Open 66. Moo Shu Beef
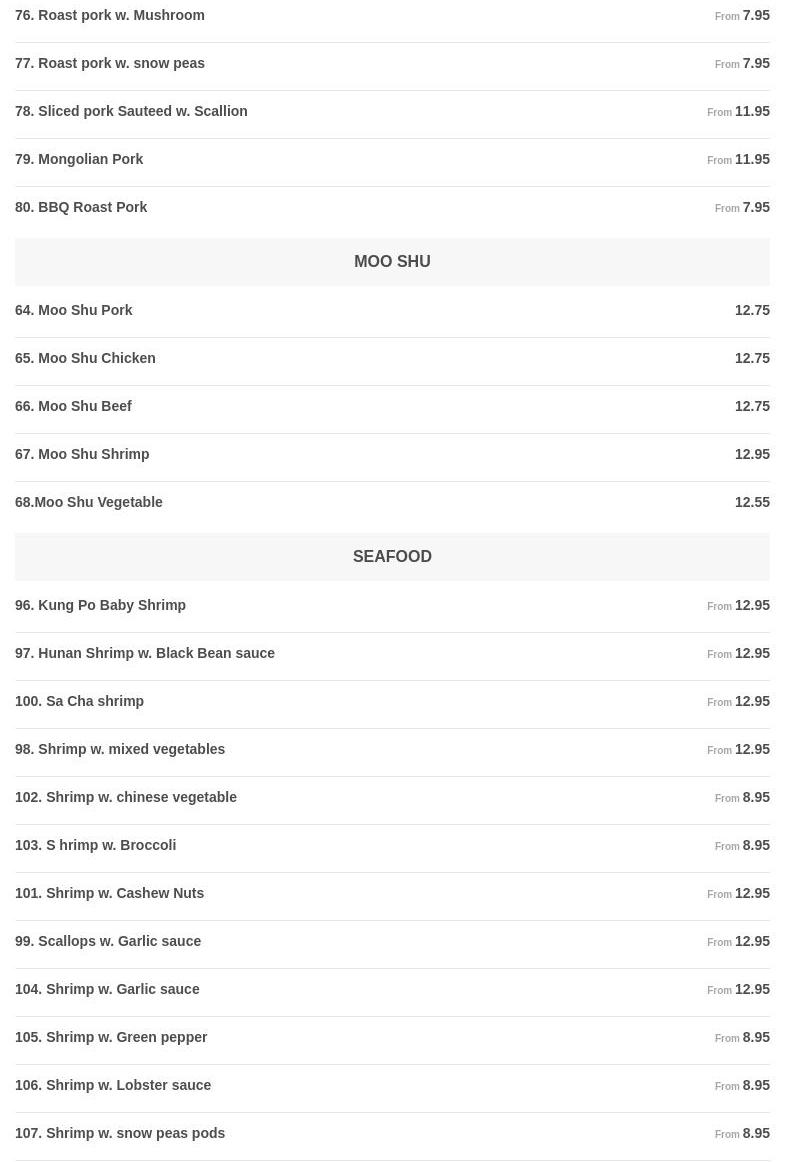Image resolution: width=785 pixels, height=1162 pixels. (73, 407)
